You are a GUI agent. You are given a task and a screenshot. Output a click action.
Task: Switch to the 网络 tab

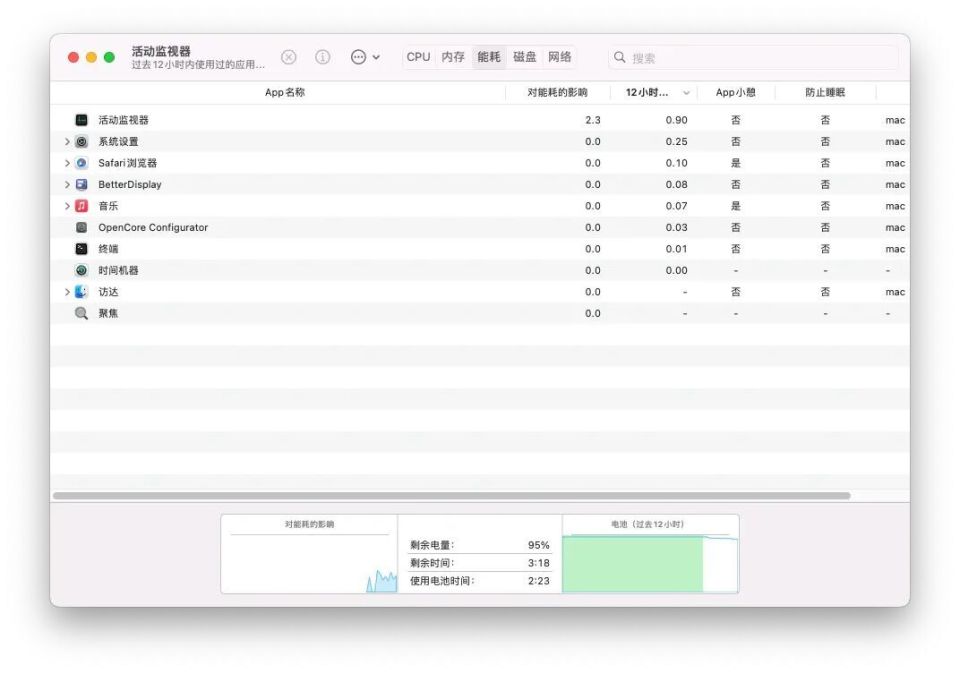560,57
